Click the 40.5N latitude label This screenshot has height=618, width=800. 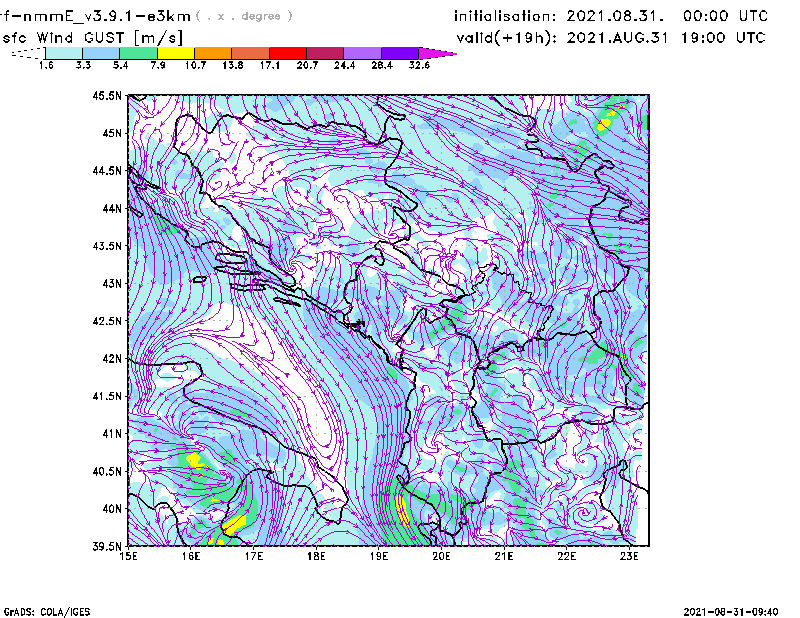pos(107,471)
